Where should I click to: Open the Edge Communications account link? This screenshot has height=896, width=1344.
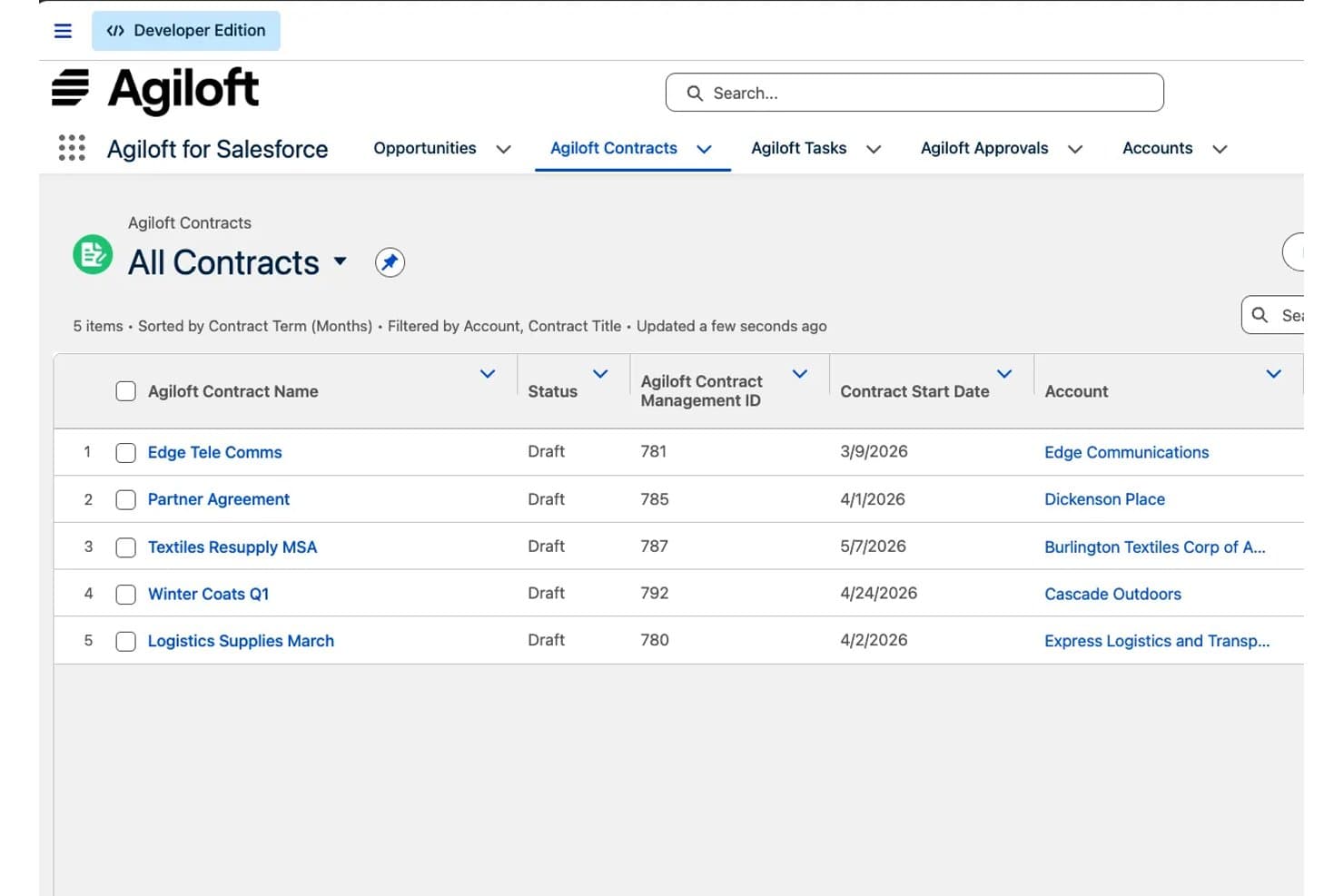[x=1127, y=452]
